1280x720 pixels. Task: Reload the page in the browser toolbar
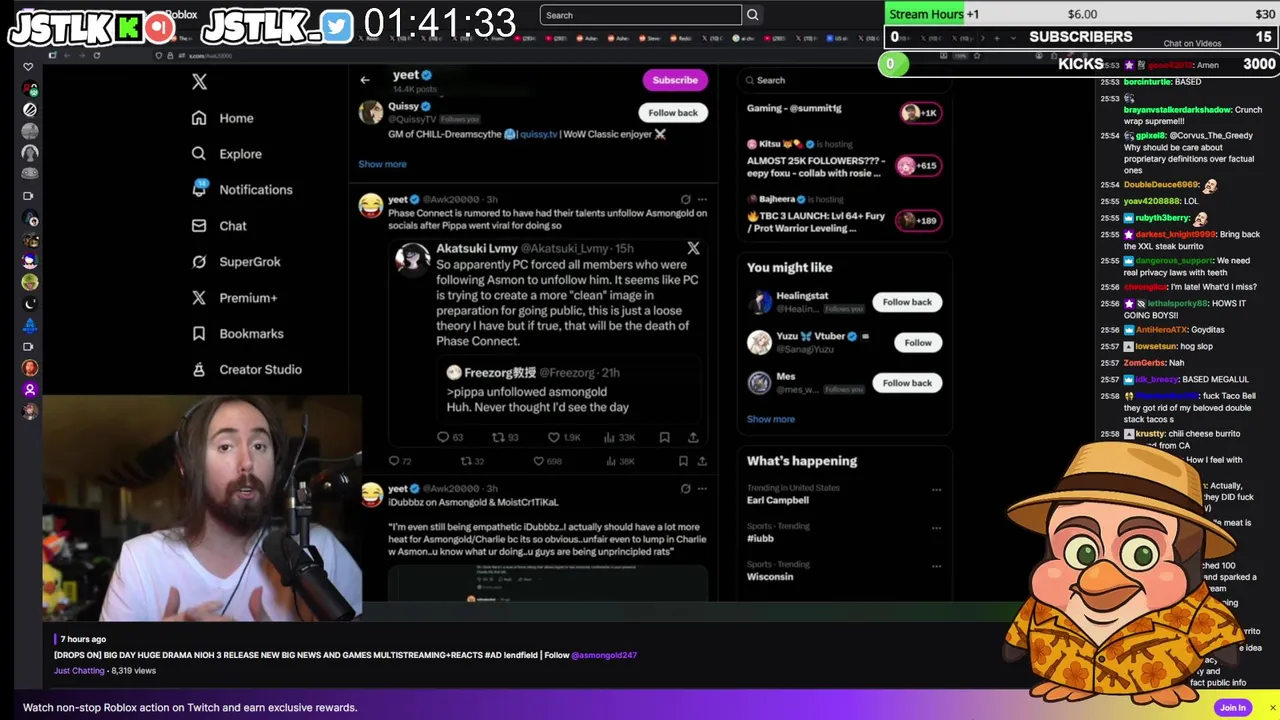(x=96, y=56)
